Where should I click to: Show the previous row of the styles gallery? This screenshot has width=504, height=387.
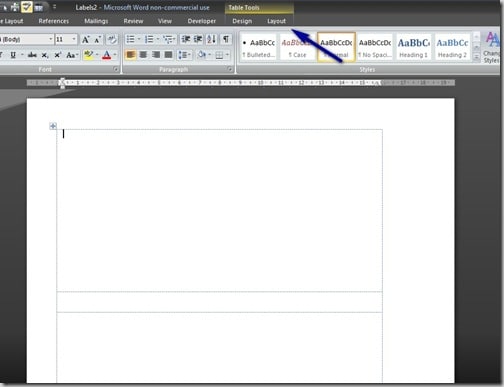(476, 36)
